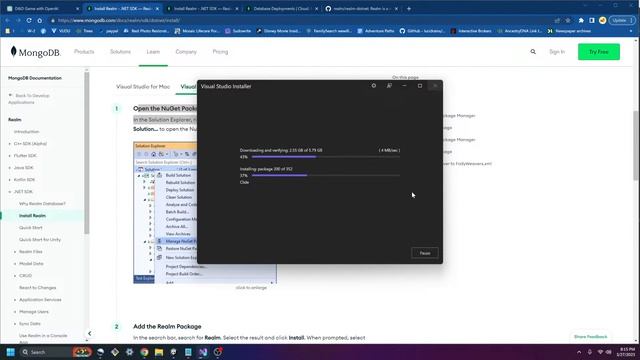Image resolution: width=640 pixels, height=360 pixels.
Task: Open the Chrome extensions puzzle icon
Action: (581, 20)
